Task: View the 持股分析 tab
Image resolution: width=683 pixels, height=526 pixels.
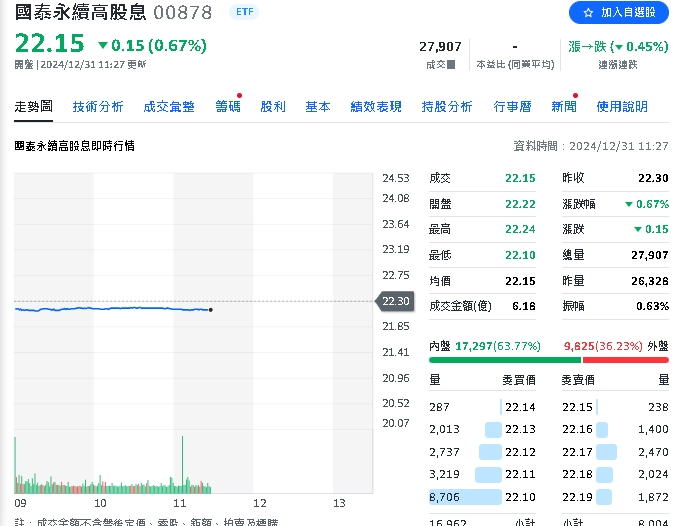Action: 447,107
